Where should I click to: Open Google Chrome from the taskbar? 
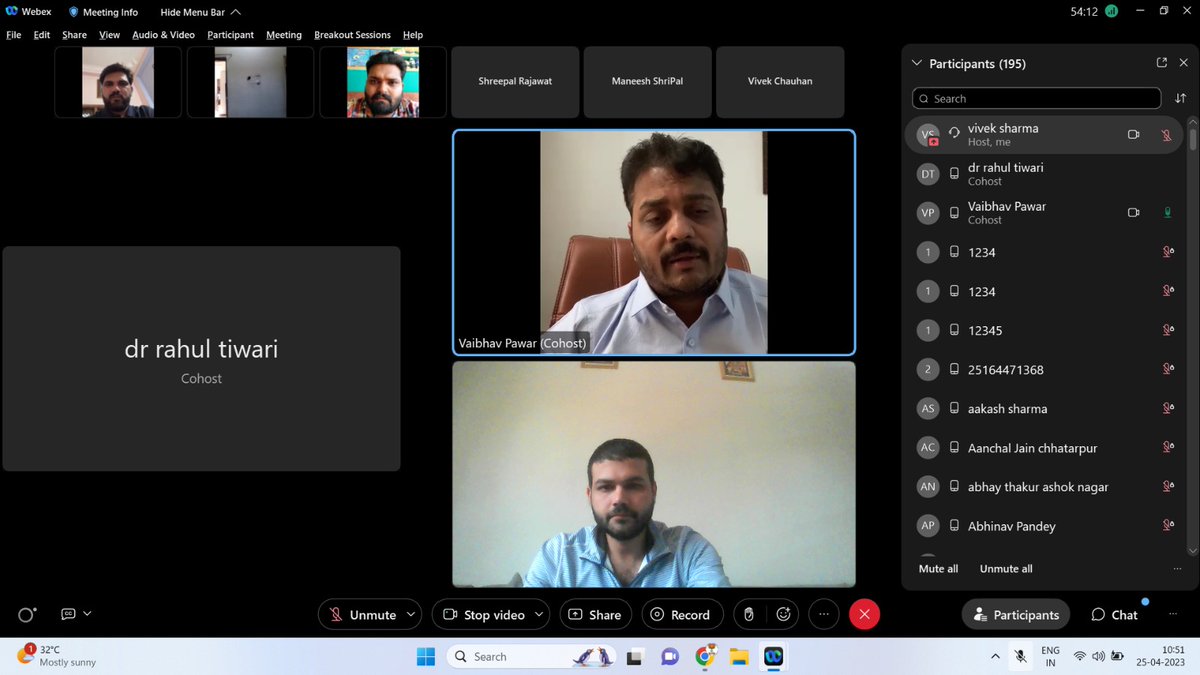click(705, 657)
